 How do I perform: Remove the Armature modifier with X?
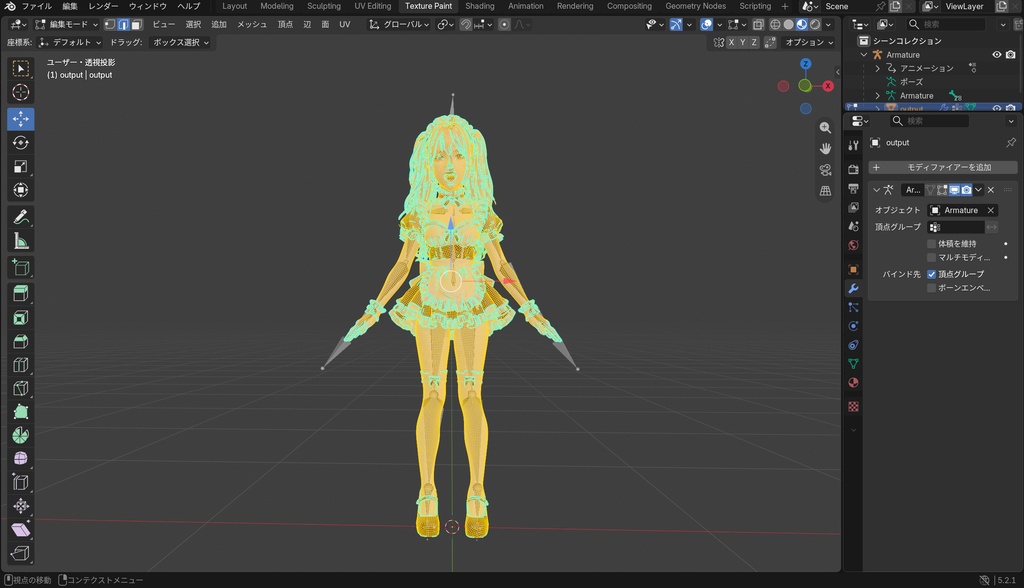tap(991, 190)
